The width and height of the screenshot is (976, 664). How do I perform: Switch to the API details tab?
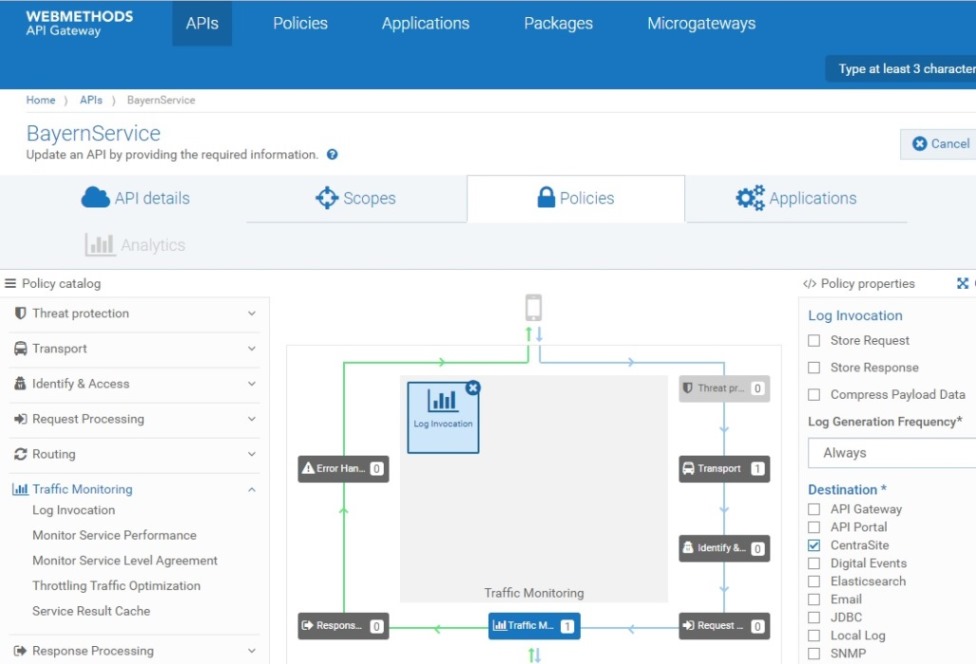(136, 199)
